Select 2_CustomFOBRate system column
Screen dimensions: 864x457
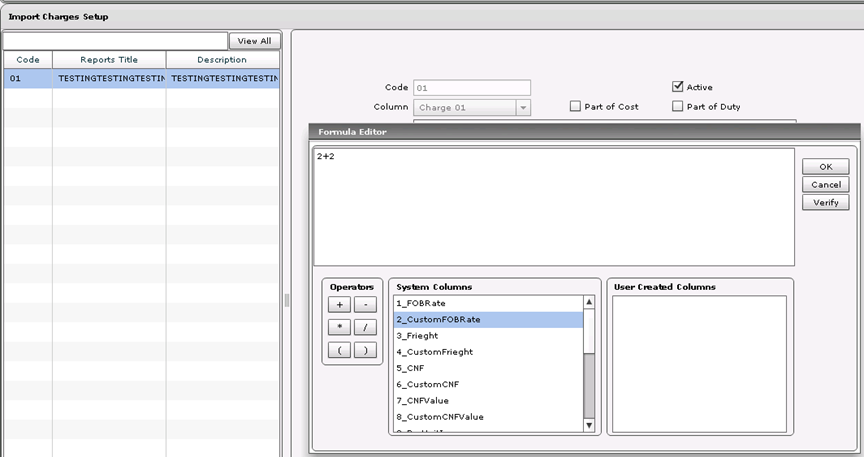click(488, 320)
